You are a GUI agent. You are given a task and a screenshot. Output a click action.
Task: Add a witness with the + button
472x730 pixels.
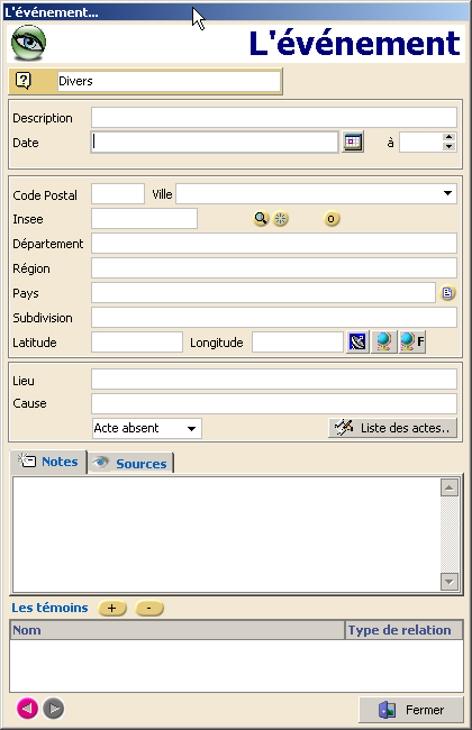(112, 608)
